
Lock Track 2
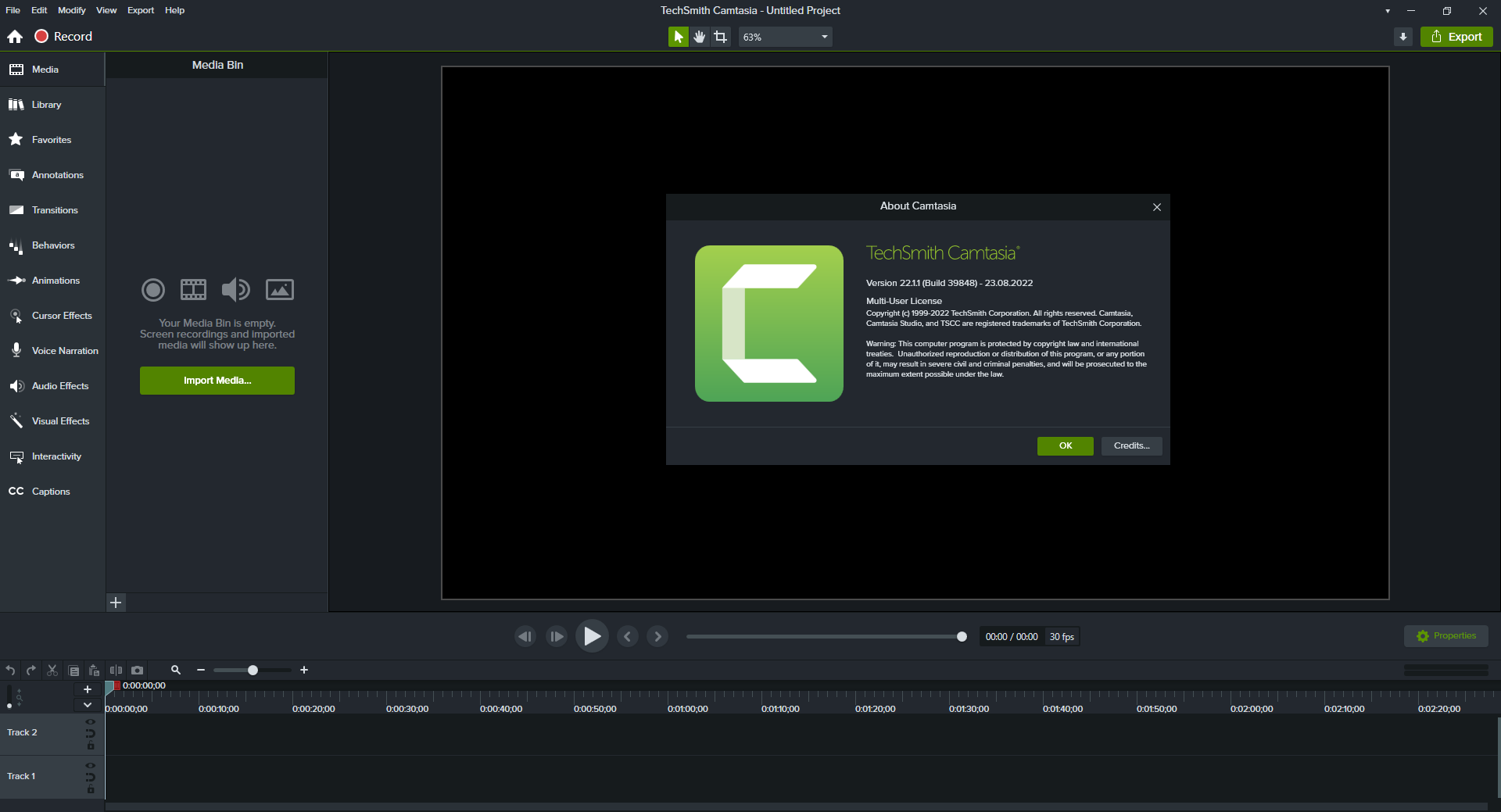point(91,746)
